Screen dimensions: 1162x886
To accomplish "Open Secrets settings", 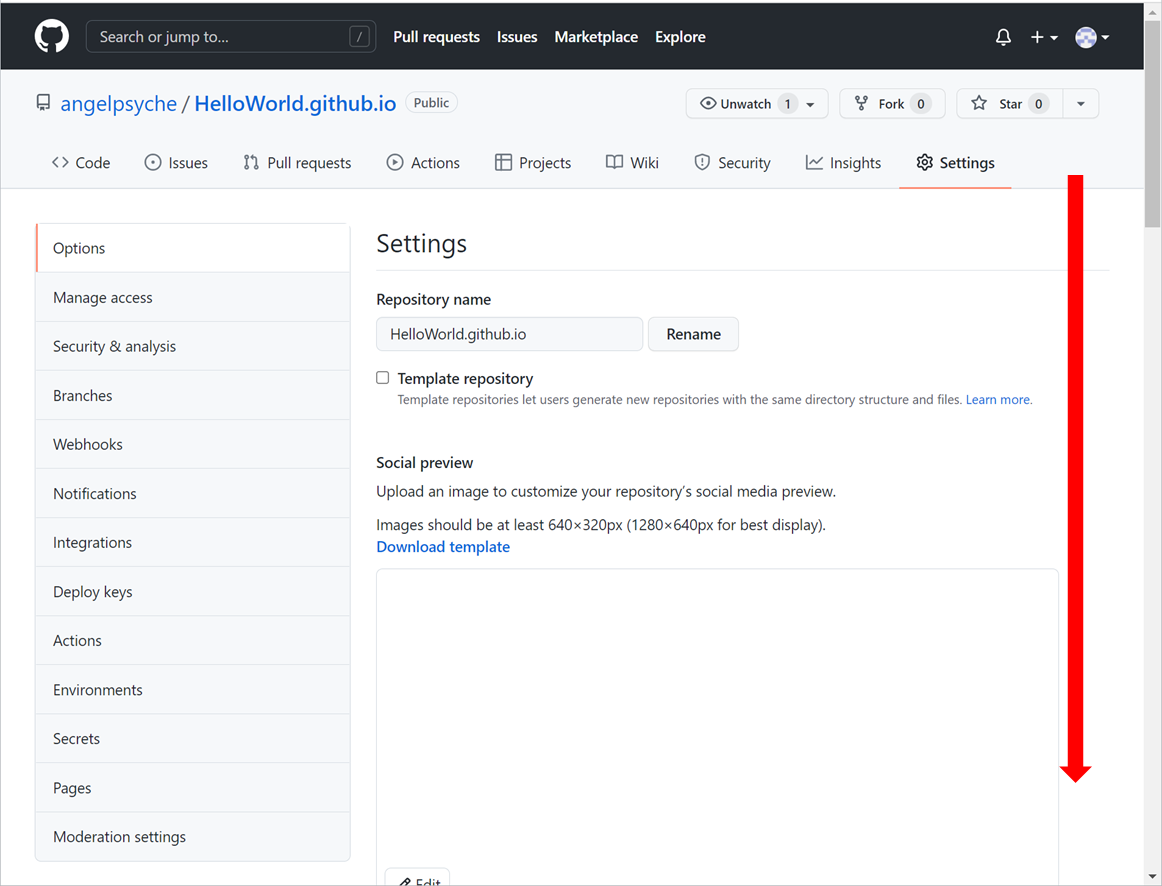I will tap(193, 739).
